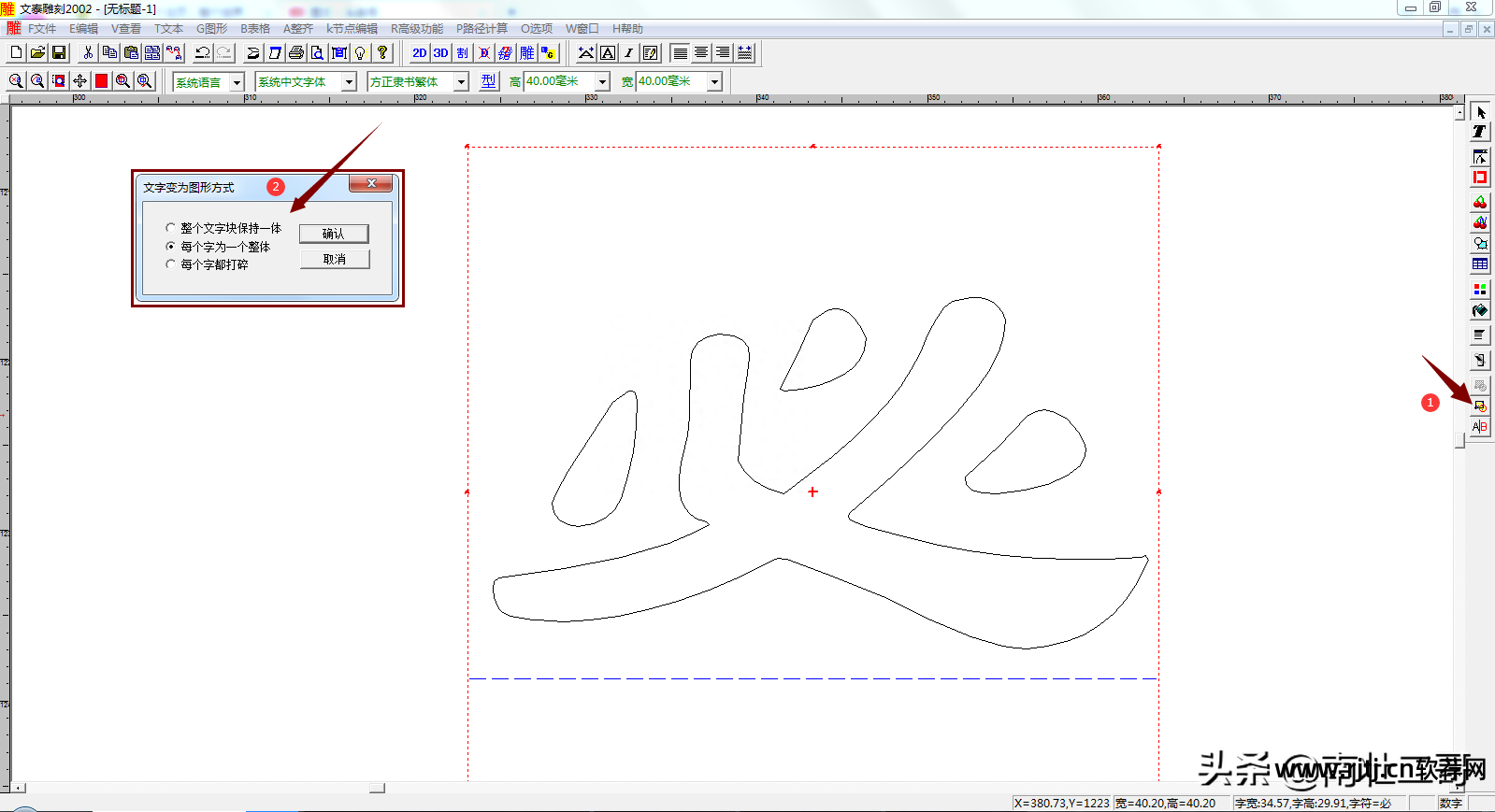Click the printer icon in toolbar
1495x812 pixels.
pos(296,53)
